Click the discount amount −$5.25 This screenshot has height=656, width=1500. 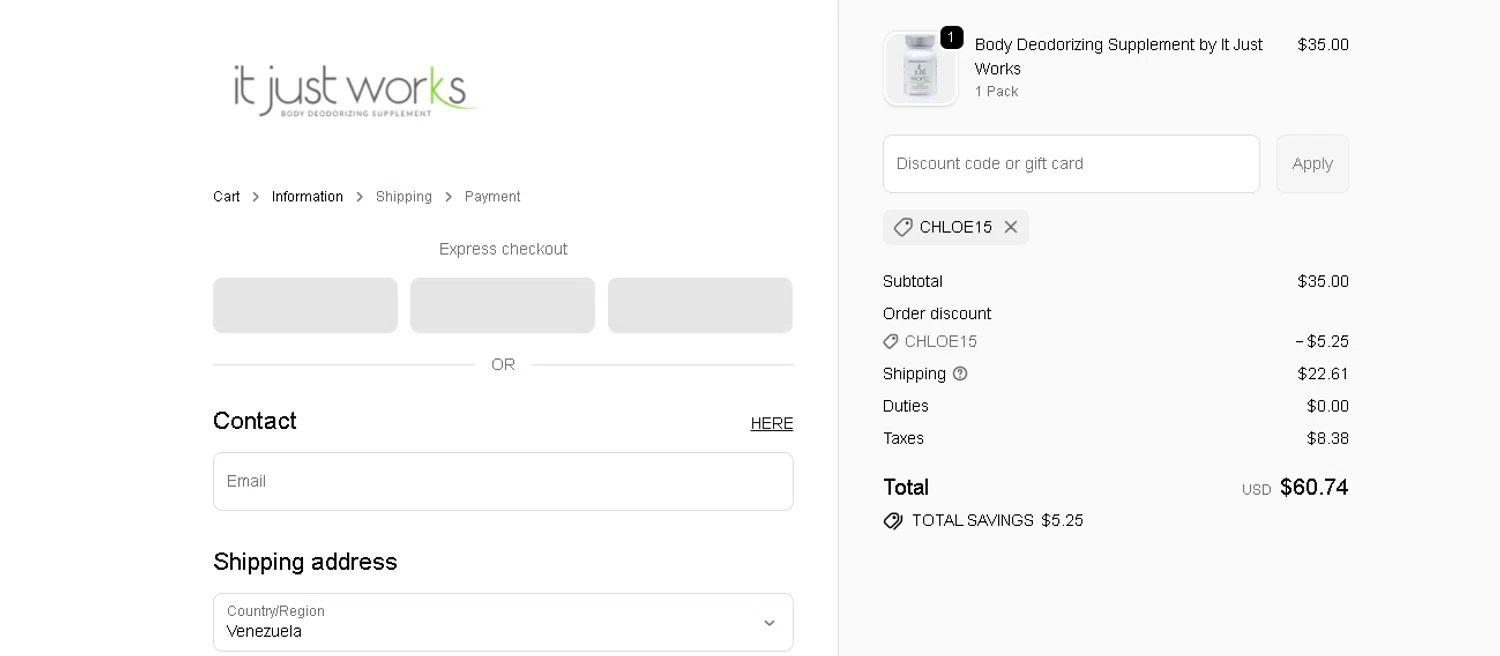1322,342
